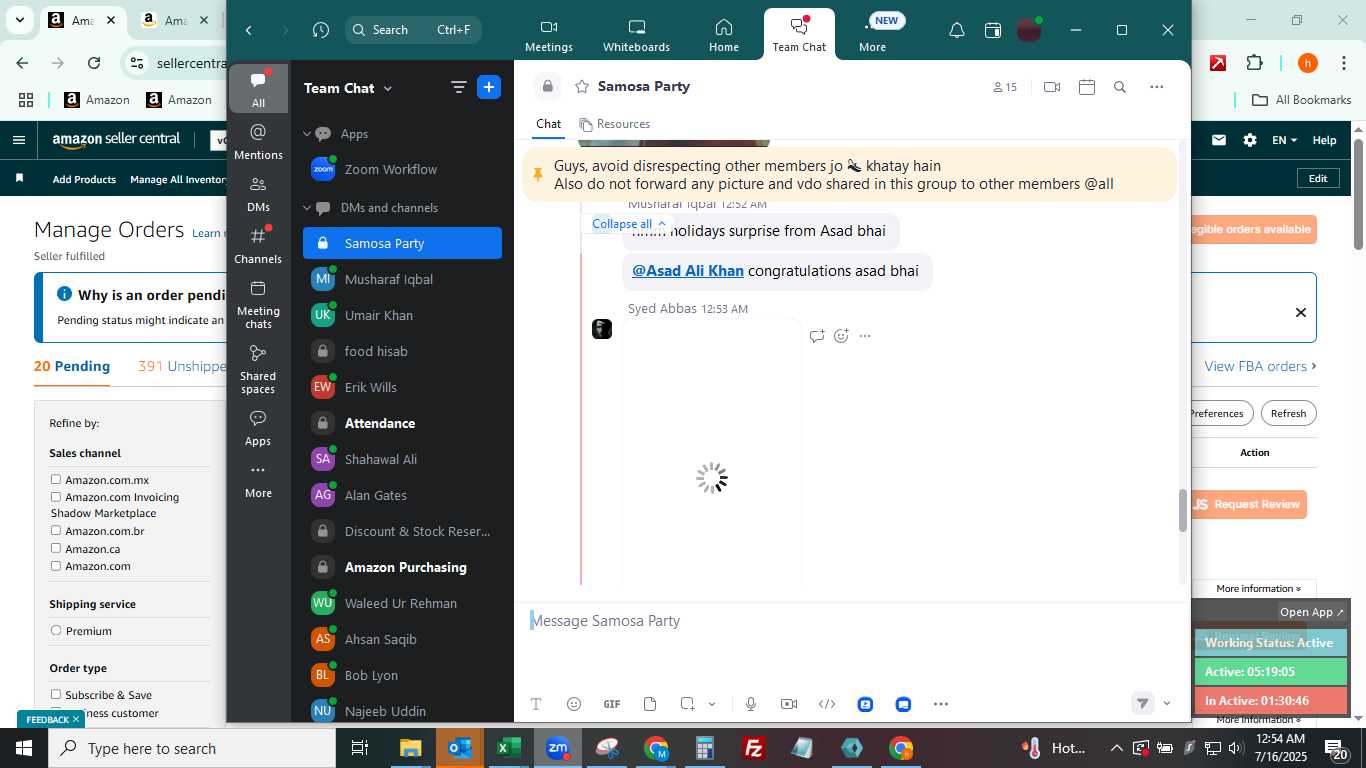Viewport: 1366px width, 768px height.
Task: Open emoji picker in message composer
Action: point(574,704)
